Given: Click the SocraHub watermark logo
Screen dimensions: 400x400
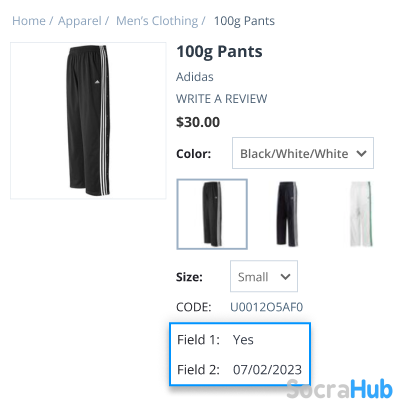Looking at the screenshot, I should click(x=339, y=388).
